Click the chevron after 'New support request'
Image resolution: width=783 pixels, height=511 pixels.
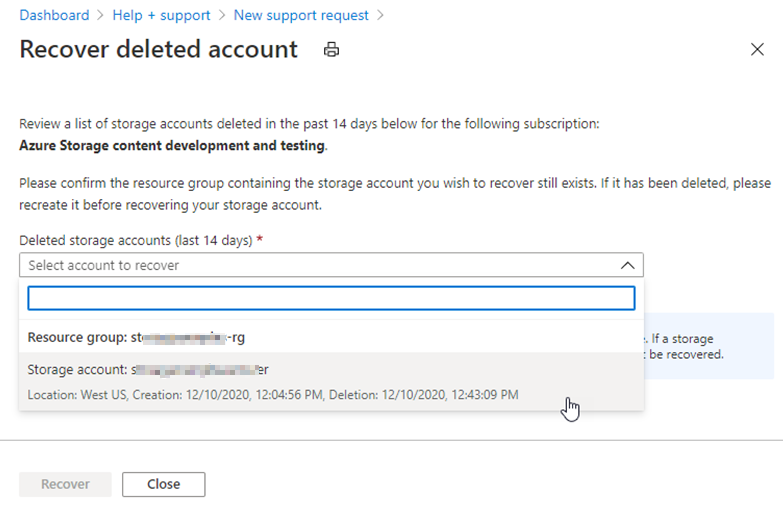380,16
